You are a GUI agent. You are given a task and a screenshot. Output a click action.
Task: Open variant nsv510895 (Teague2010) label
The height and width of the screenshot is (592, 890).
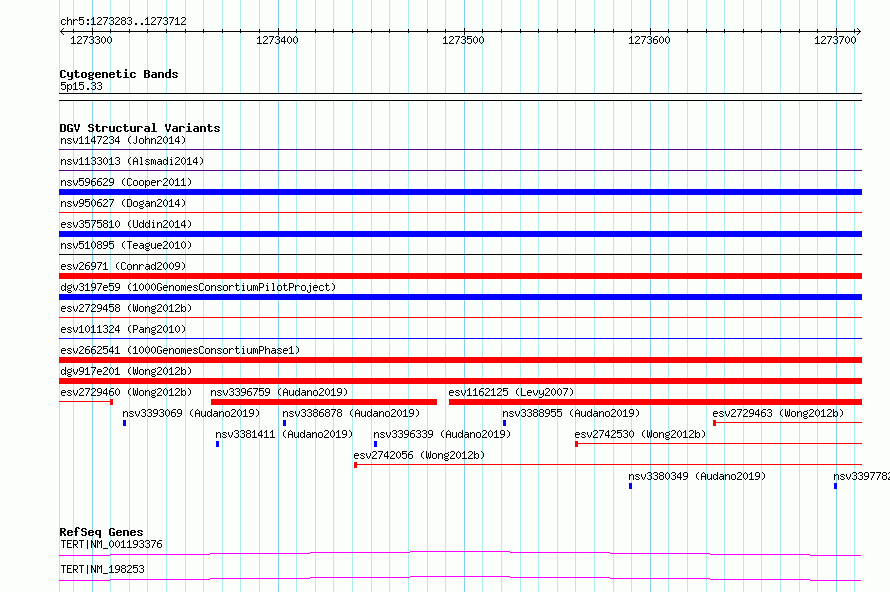[x=126, y=245]
